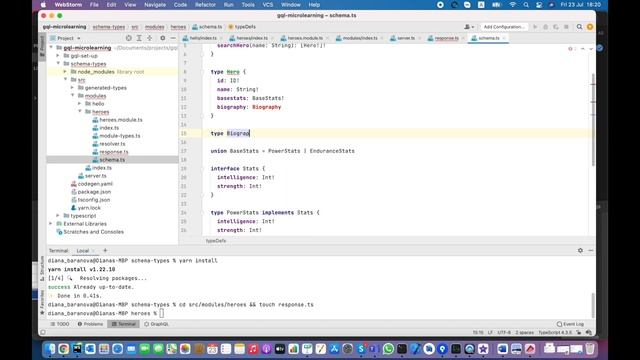
Task: Expand the node_modules folder
Action: (65, 72)
